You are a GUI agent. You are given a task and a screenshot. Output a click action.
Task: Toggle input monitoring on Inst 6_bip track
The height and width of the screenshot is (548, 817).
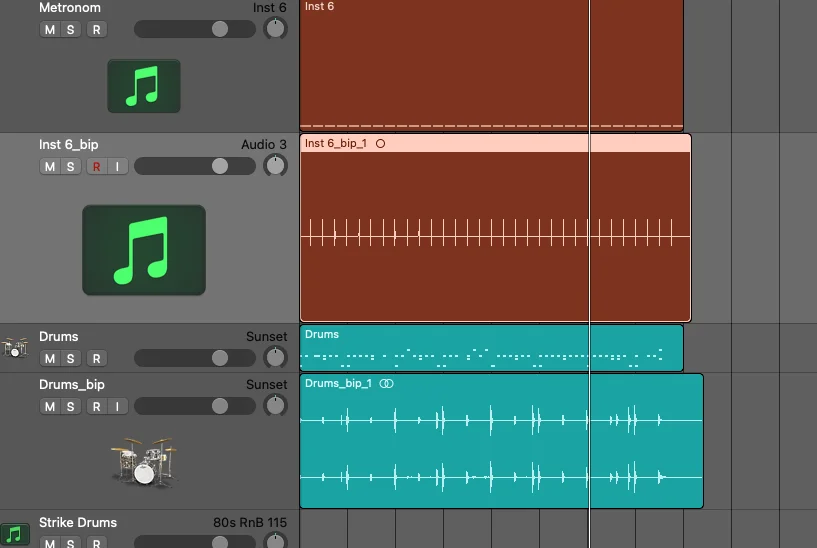pyautogui.click(x=117, y=167)
